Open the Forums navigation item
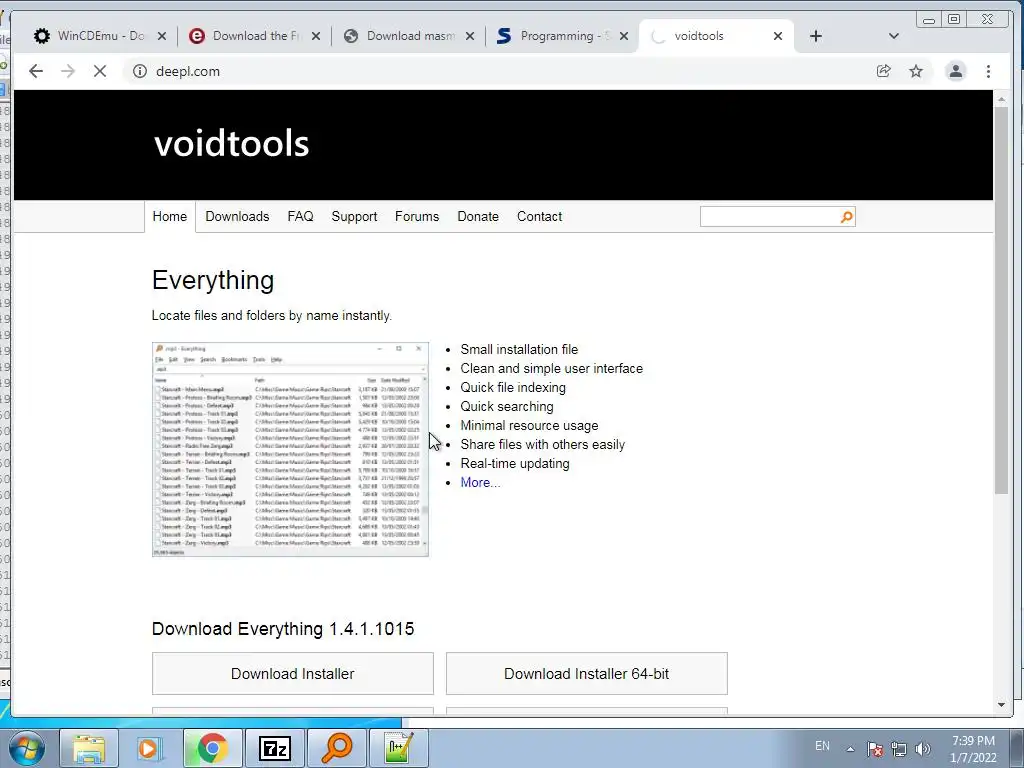Screen dimensions: 1024x768 pos(417,216)
